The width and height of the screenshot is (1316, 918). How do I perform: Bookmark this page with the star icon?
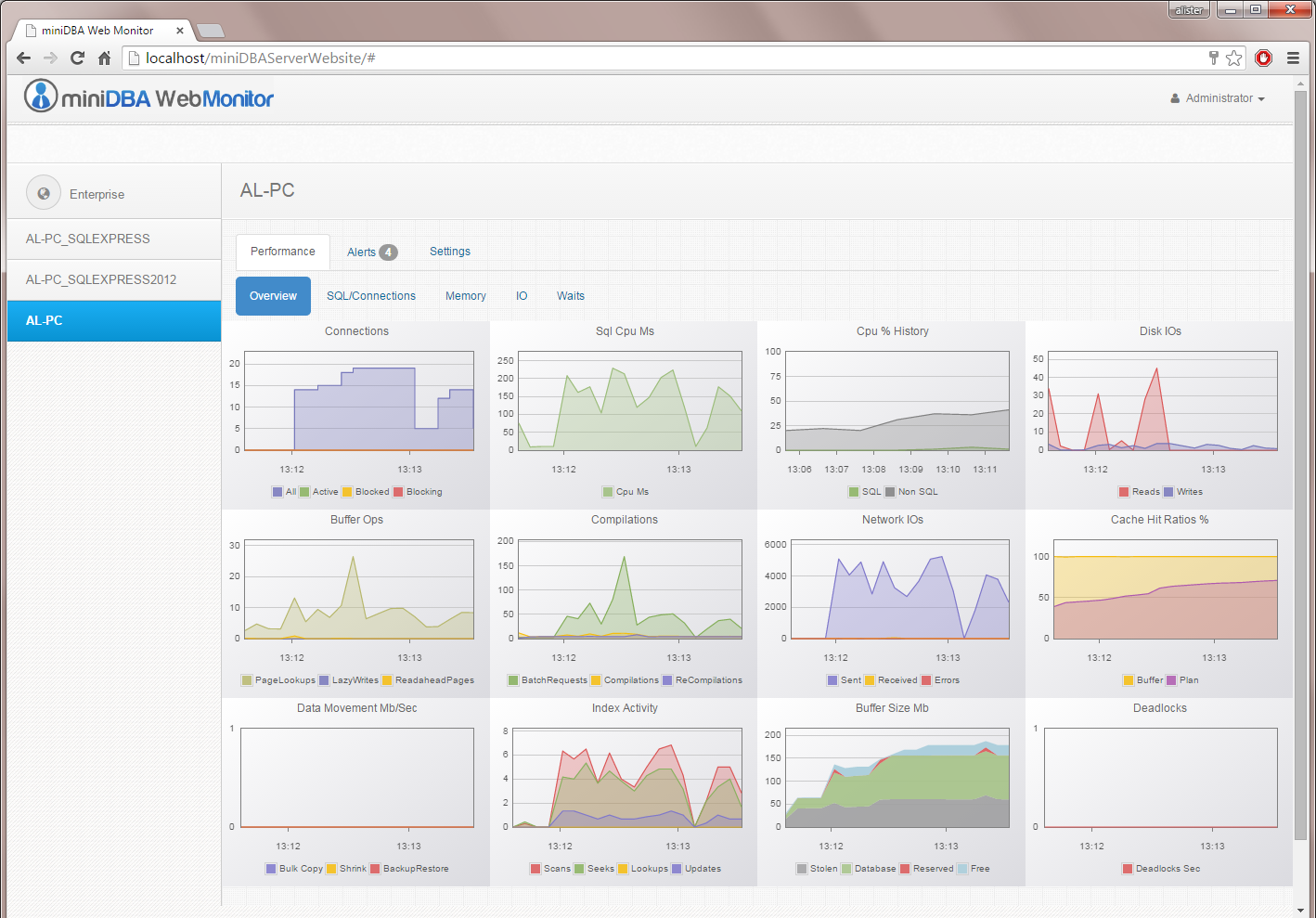coord(1233,58)
